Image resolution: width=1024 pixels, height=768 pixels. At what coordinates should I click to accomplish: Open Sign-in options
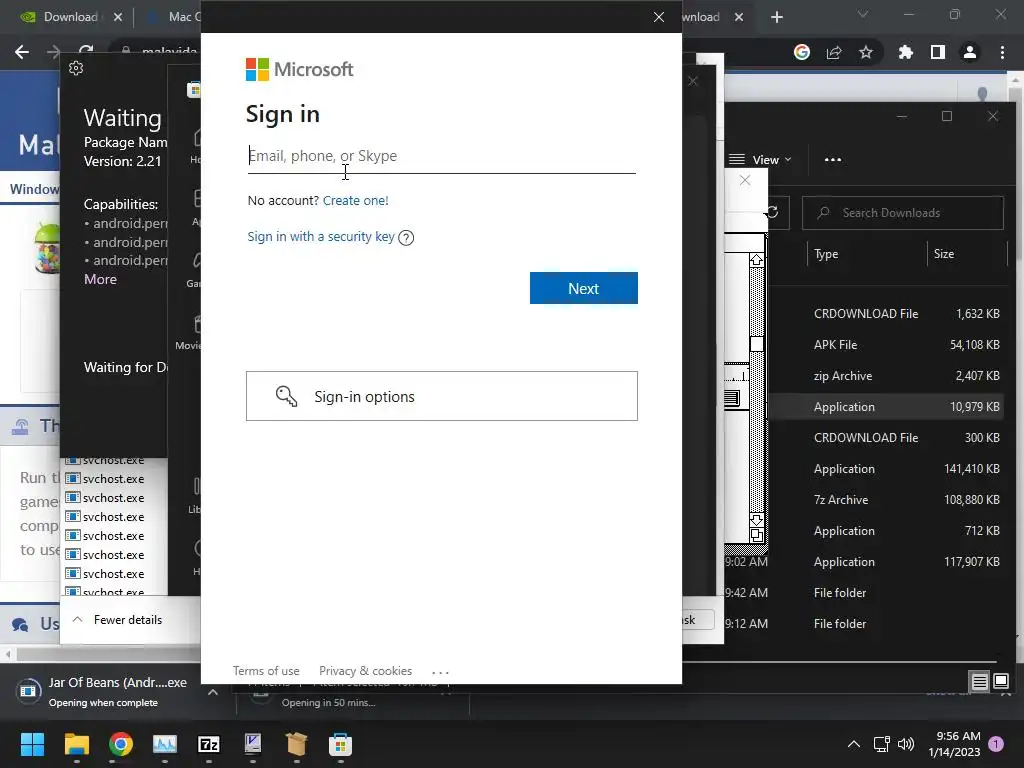tap(442, 396)
